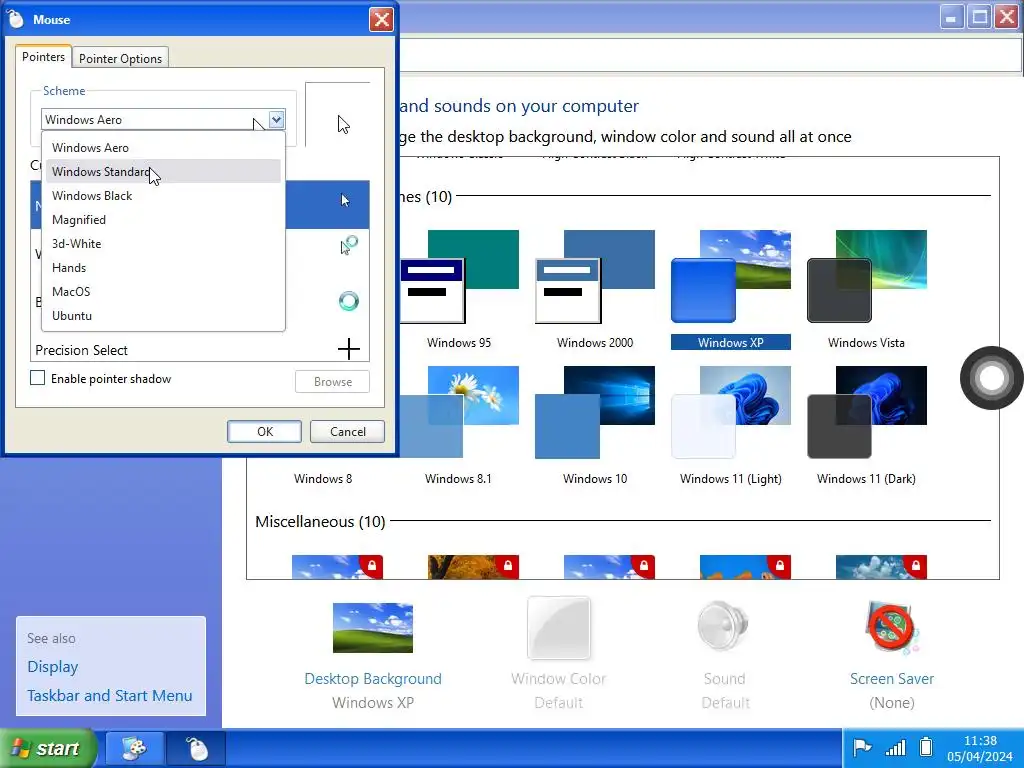The height and width of the screenshot is (768, 1024).
Task: Click the busy ring cursor icon
Action: pos(349,301)
